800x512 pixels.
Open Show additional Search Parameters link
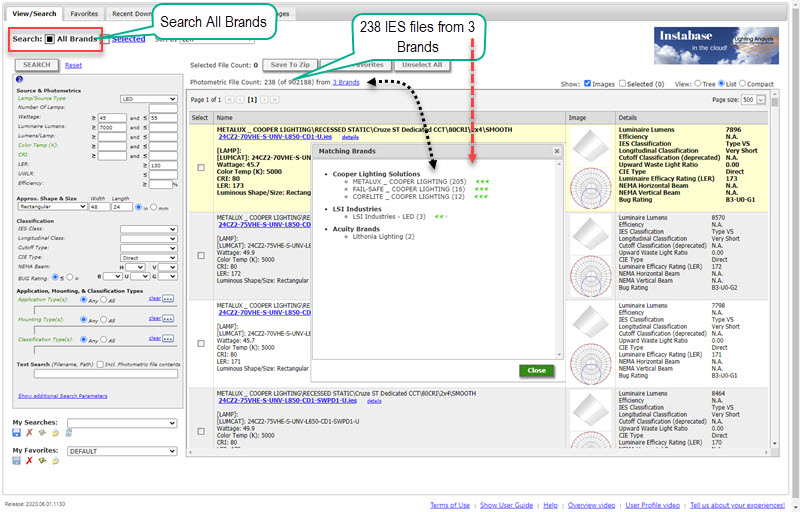(63, 396)
